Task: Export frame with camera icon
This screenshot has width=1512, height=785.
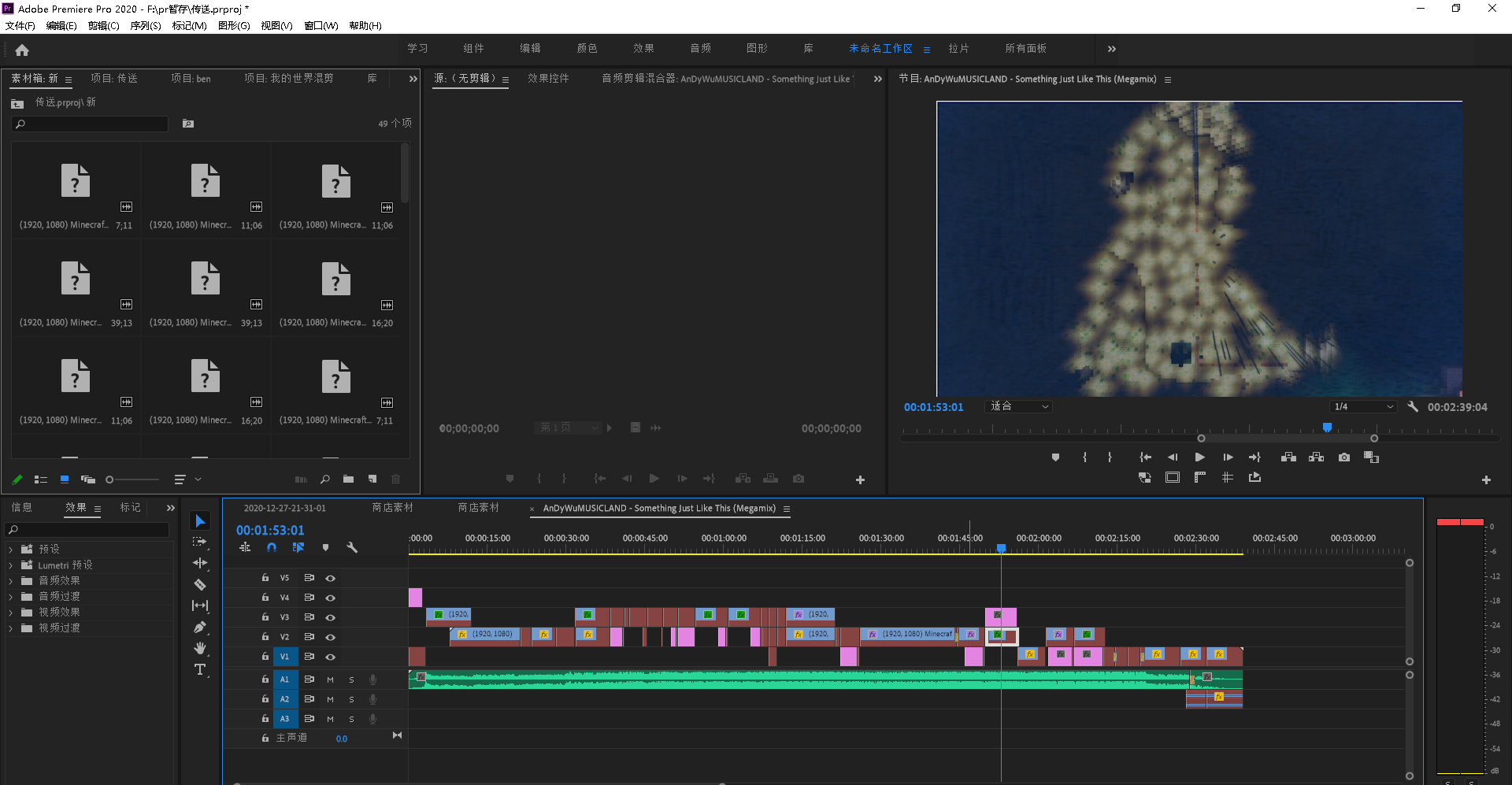Action: tap(1344, 457)
